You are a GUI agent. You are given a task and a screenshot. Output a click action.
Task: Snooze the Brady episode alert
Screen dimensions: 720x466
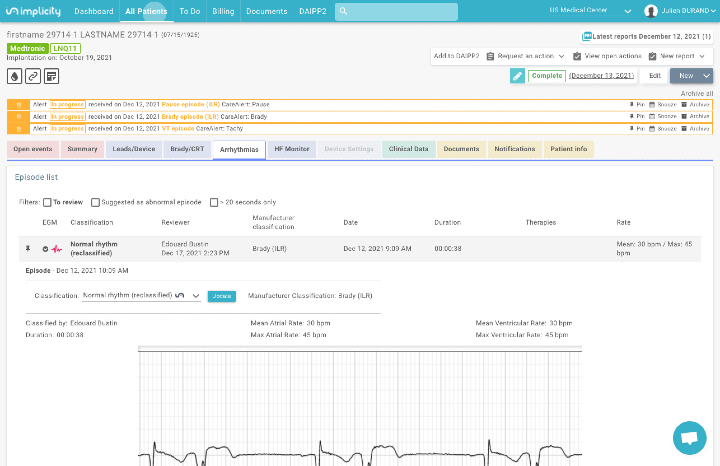coord(661,116)
